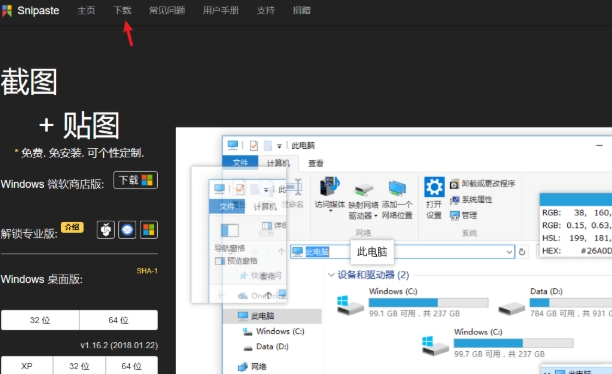Click the new folder icon in the Explorer title bar
612x374 pixels.
coord(268,146)
